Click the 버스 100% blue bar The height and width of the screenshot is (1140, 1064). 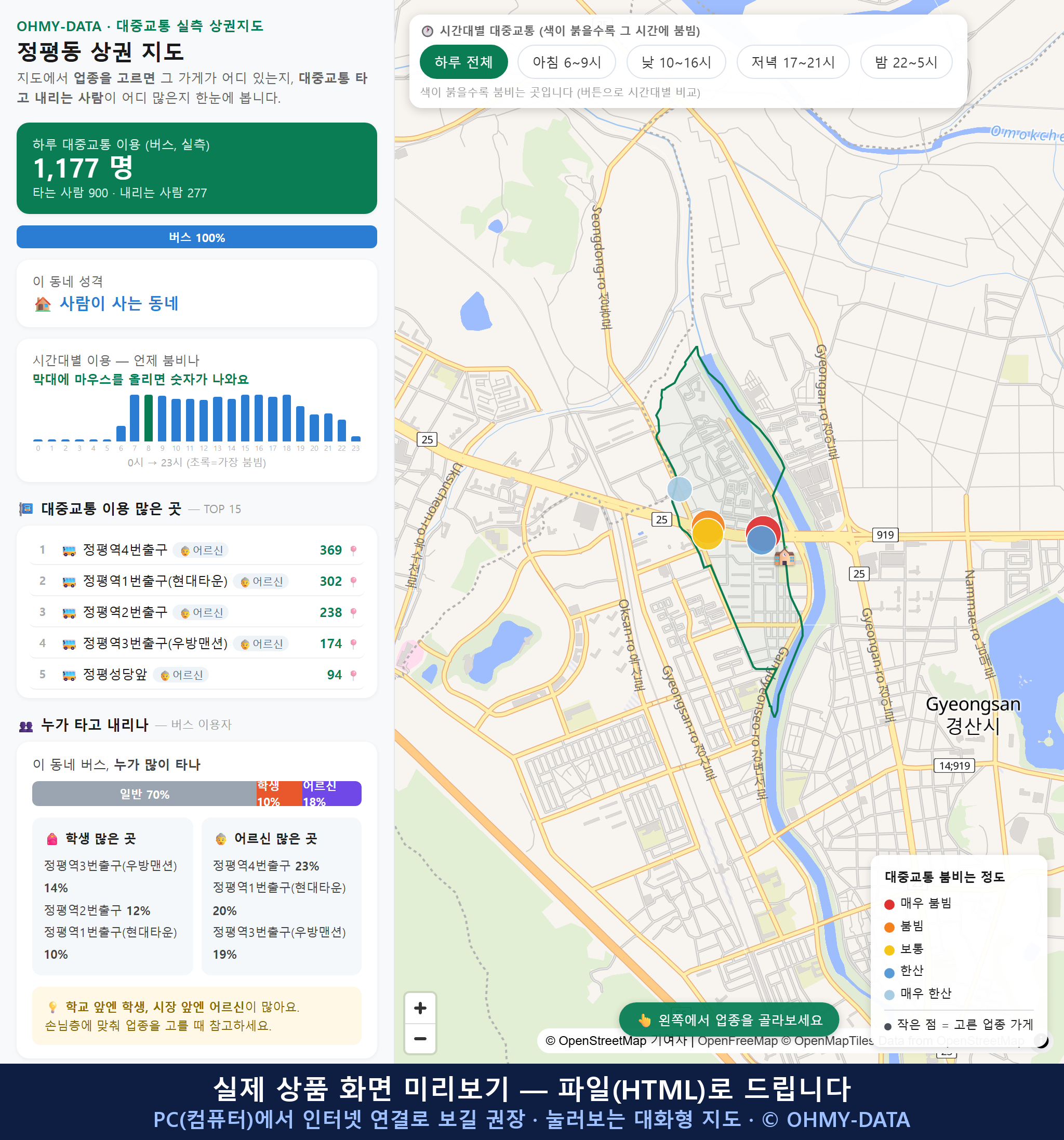197,237
